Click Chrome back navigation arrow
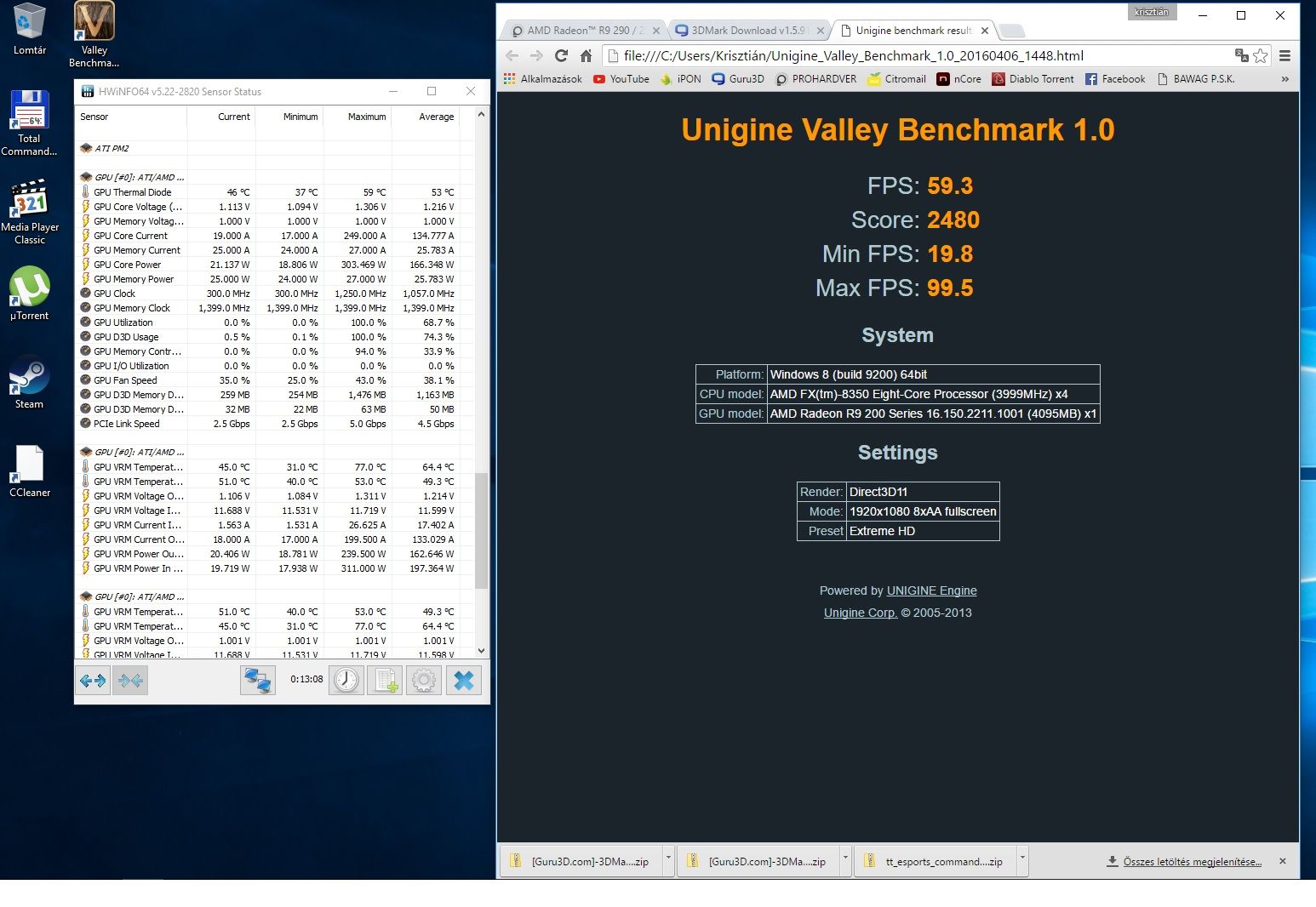Viewport: 1316px width, 907px height. [x=512, y=55]
